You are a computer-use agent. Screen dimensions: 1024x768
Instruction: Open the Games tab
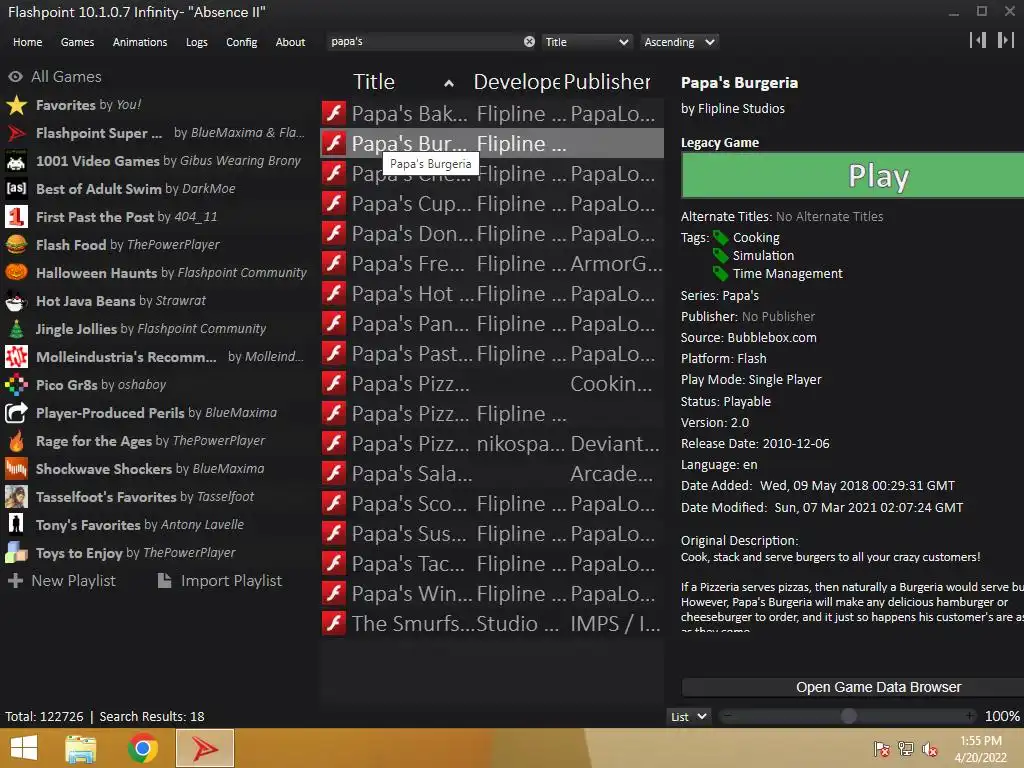(x=77, y=42)
